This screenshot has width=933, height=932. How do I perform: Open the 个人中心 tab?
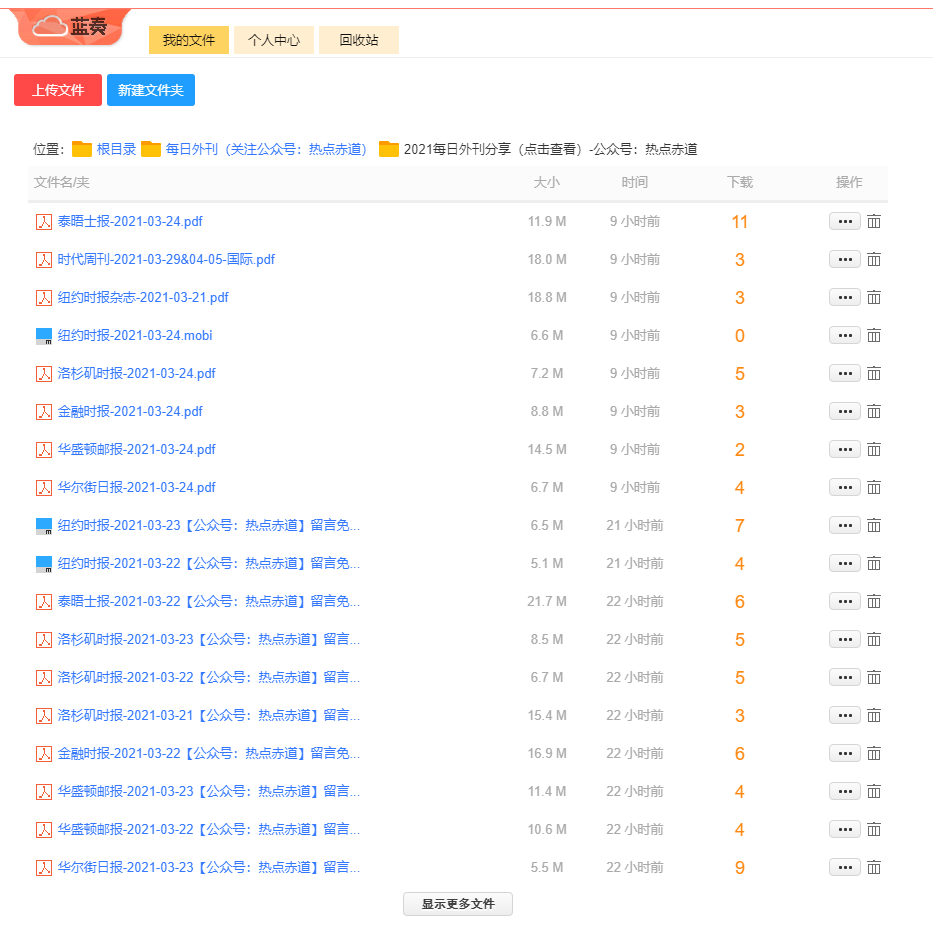point(274,40)
